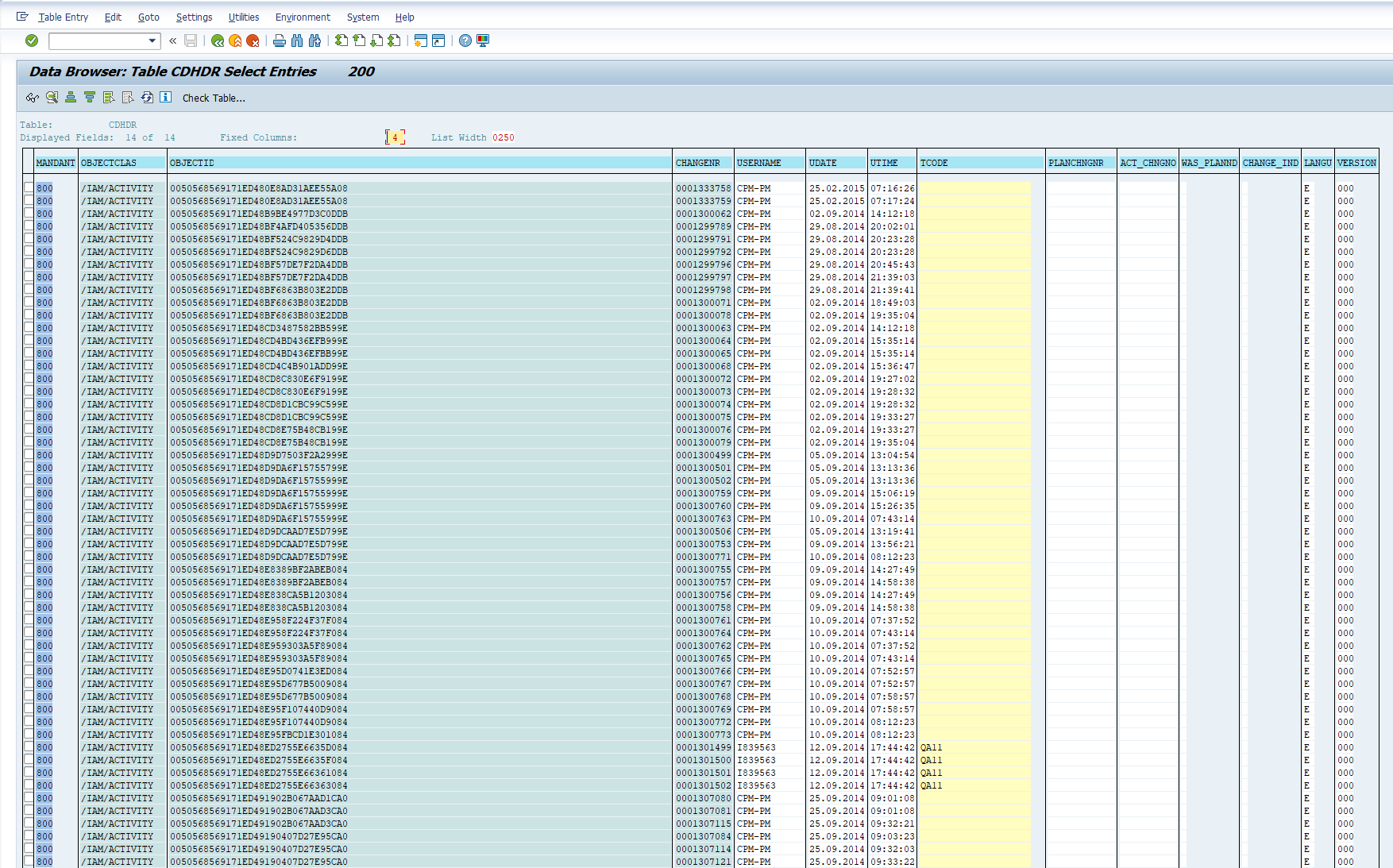Expand the command field dropdown arrow
This screenshot has width=1393, height=868.
click(152, 41)
